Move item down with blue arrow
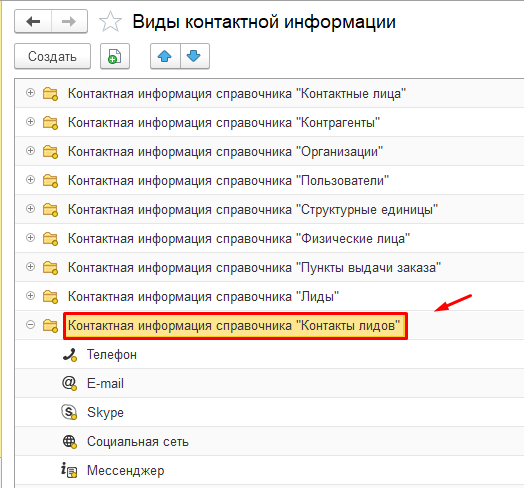The height and width of the screenshot is (488, 524). 194,56
